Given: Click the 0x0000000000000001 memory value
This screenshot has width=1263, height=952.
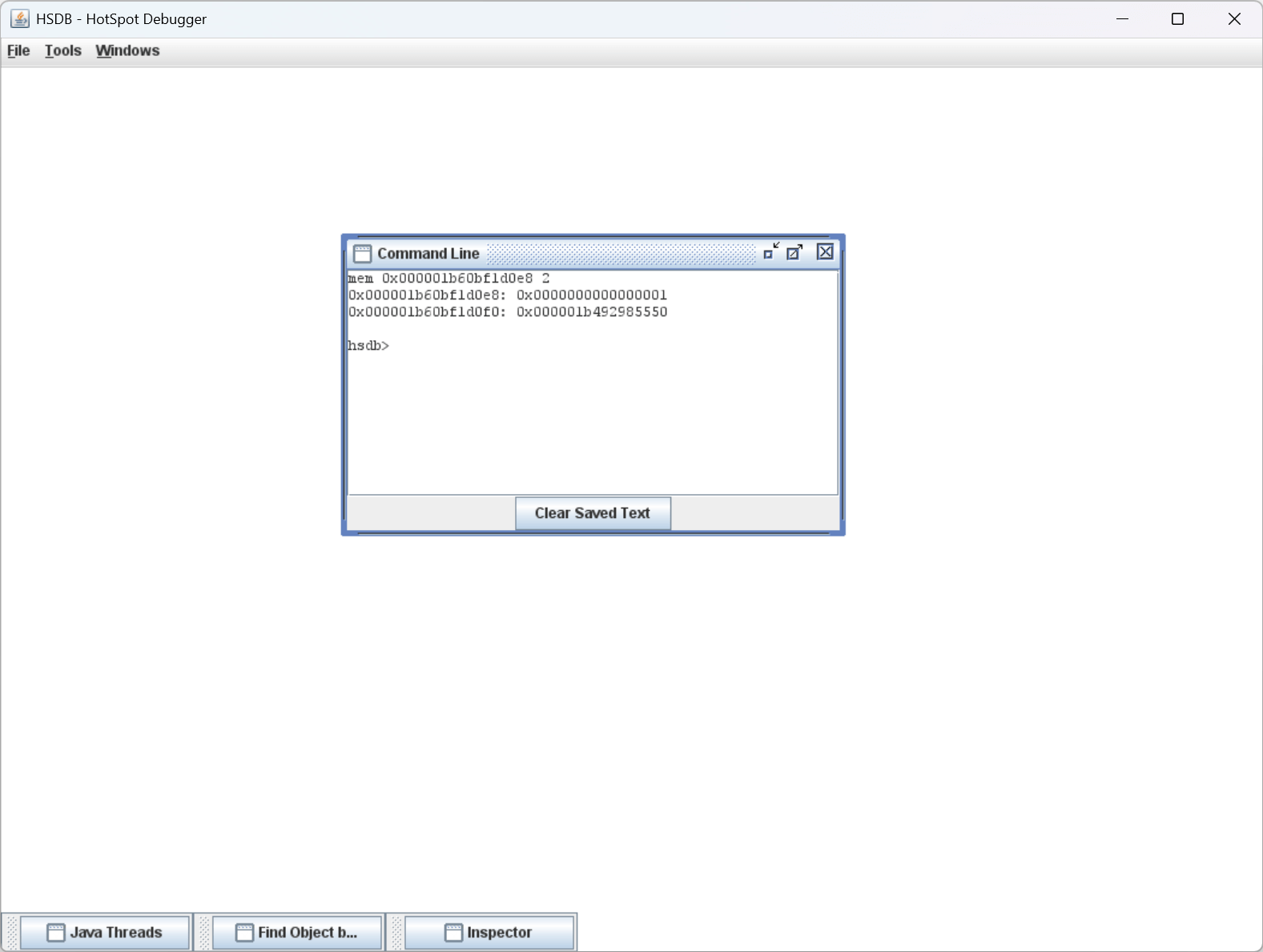Looking at the screenshot, I should (592, 295).
